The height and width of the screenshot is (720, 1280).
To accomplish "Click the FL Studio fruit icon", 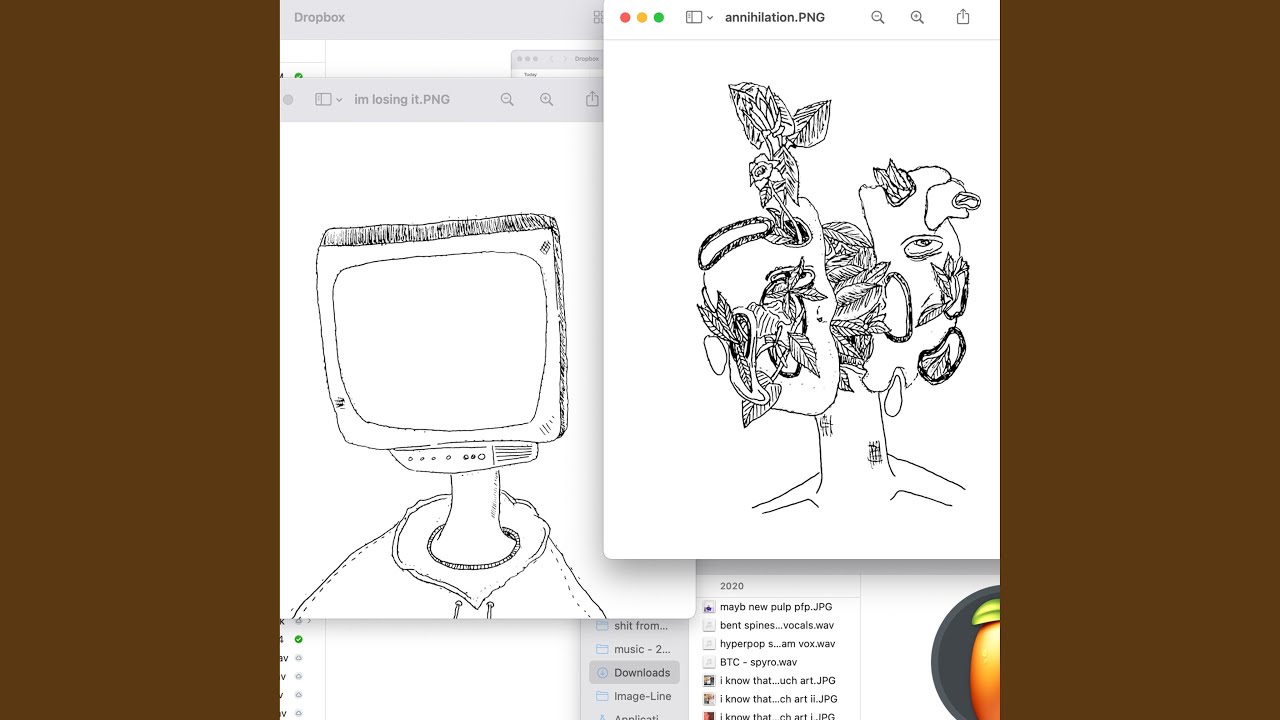I will (x=968, y=655).
